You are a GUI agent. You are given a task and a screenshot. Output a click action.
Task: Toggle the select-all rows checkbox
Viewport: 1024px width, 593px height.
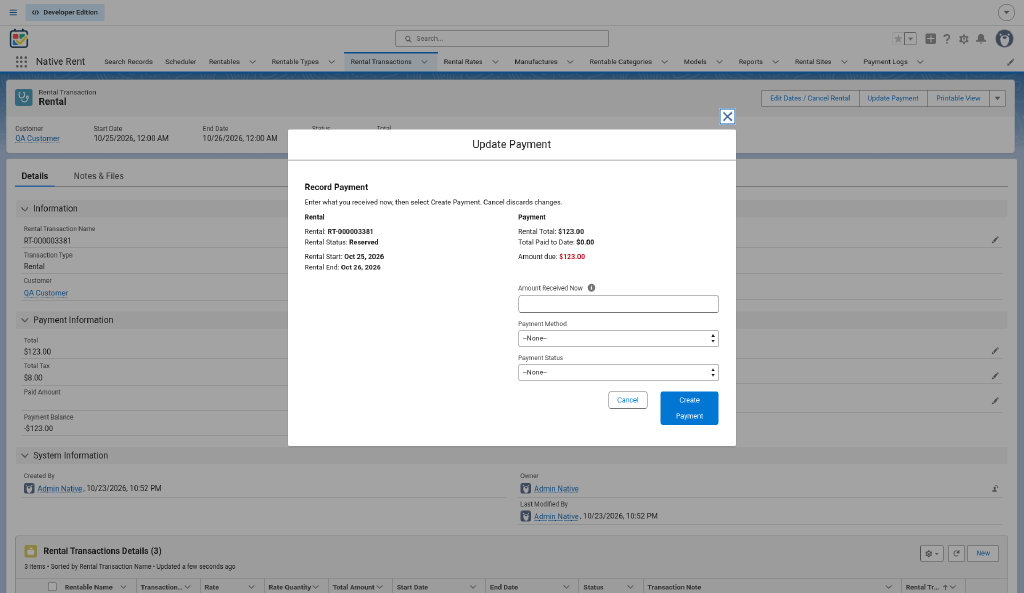[52, 587]
